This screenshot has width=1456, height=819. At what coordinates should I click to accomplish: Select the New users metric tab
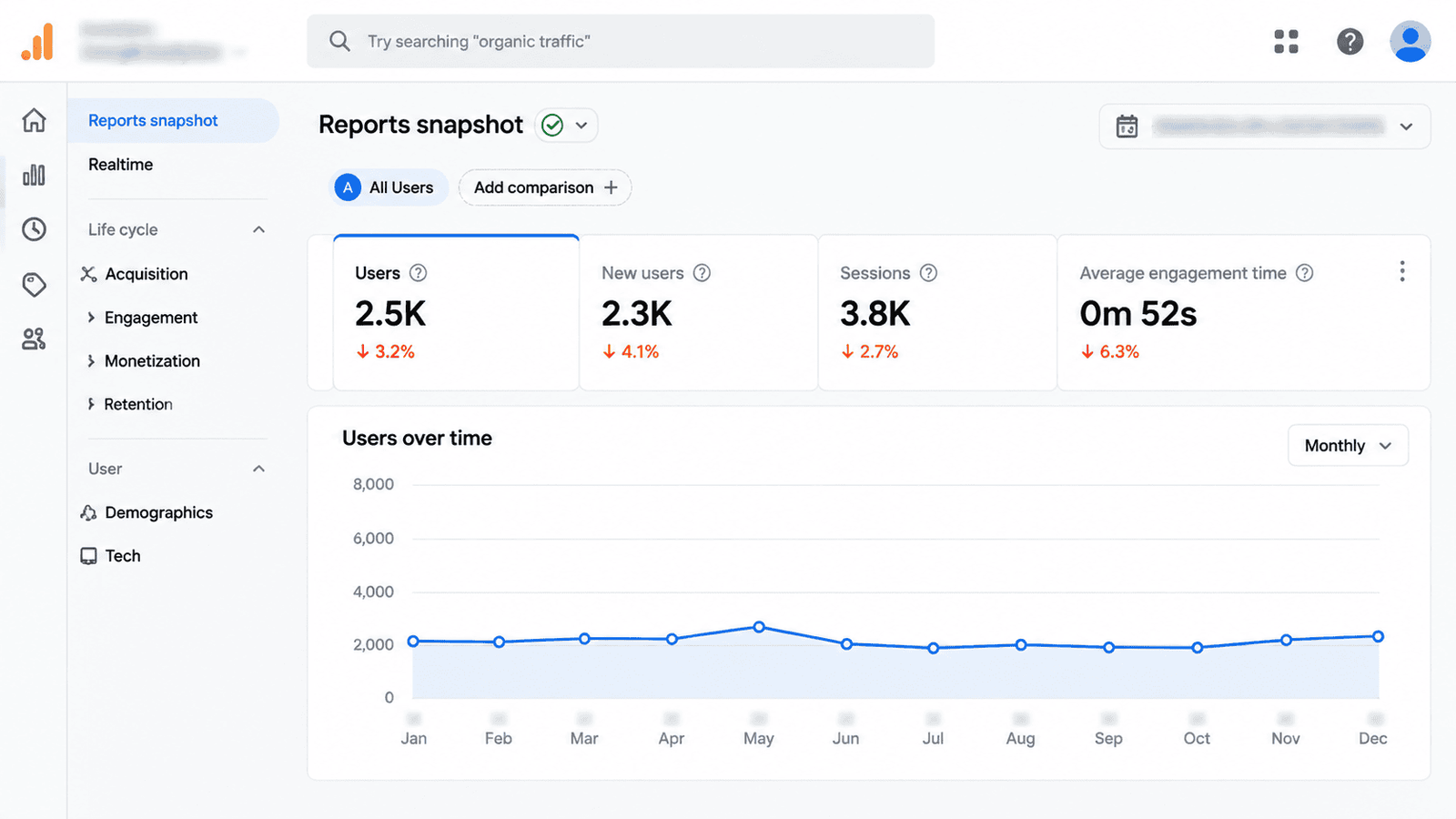pyautogui.click(x=699, y=313)
